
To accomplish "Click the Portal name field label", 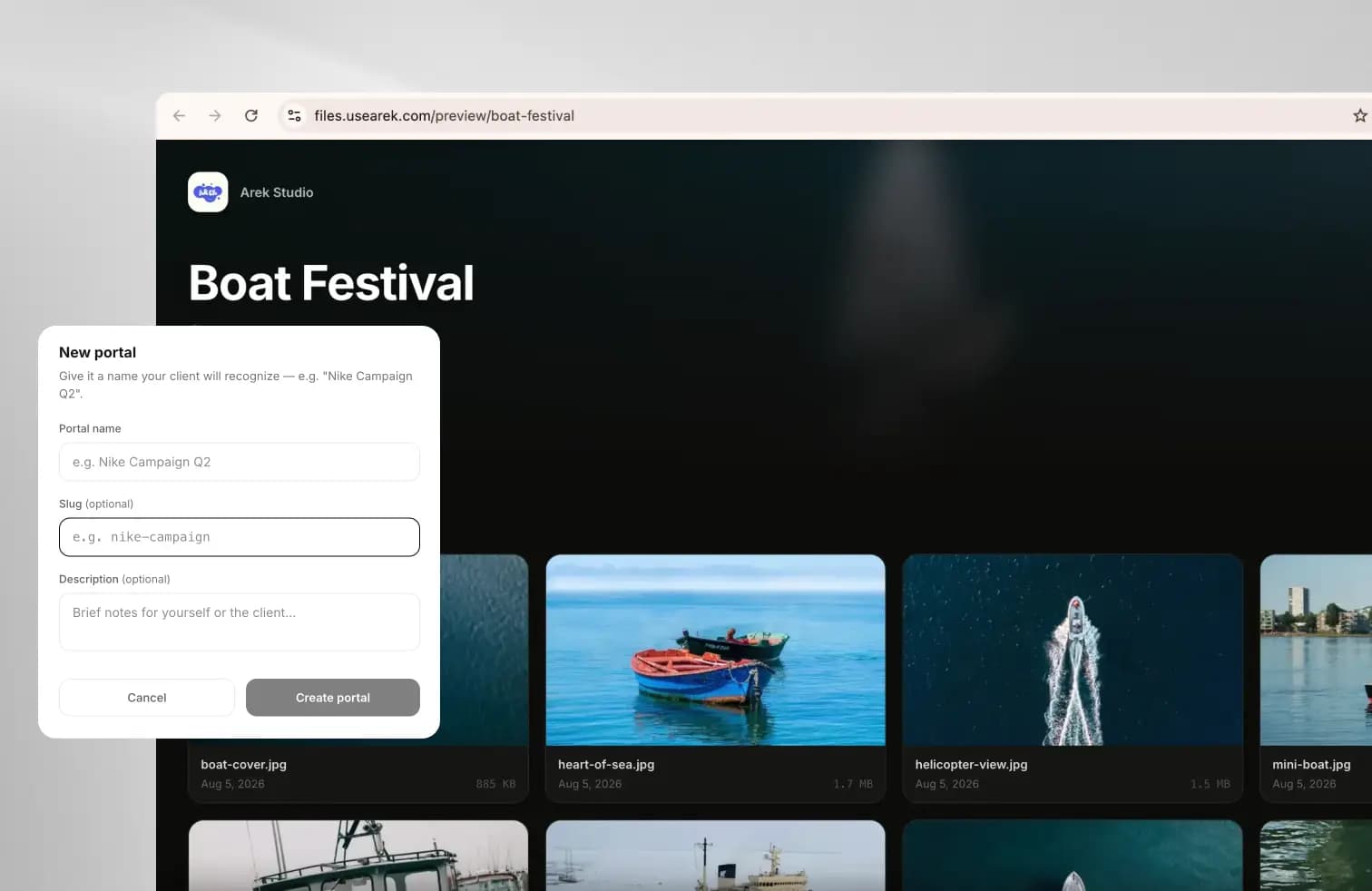I will tap(90, 428).
